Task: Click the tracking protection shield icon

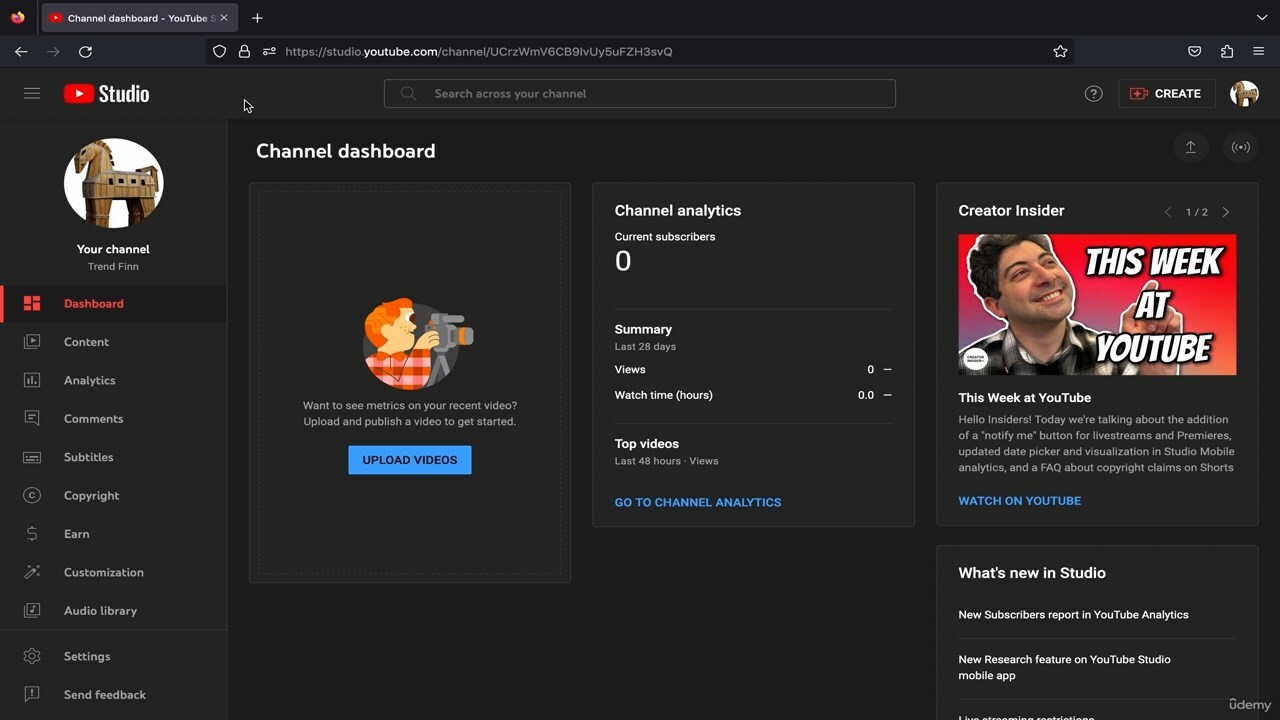Action: point(219,51)
